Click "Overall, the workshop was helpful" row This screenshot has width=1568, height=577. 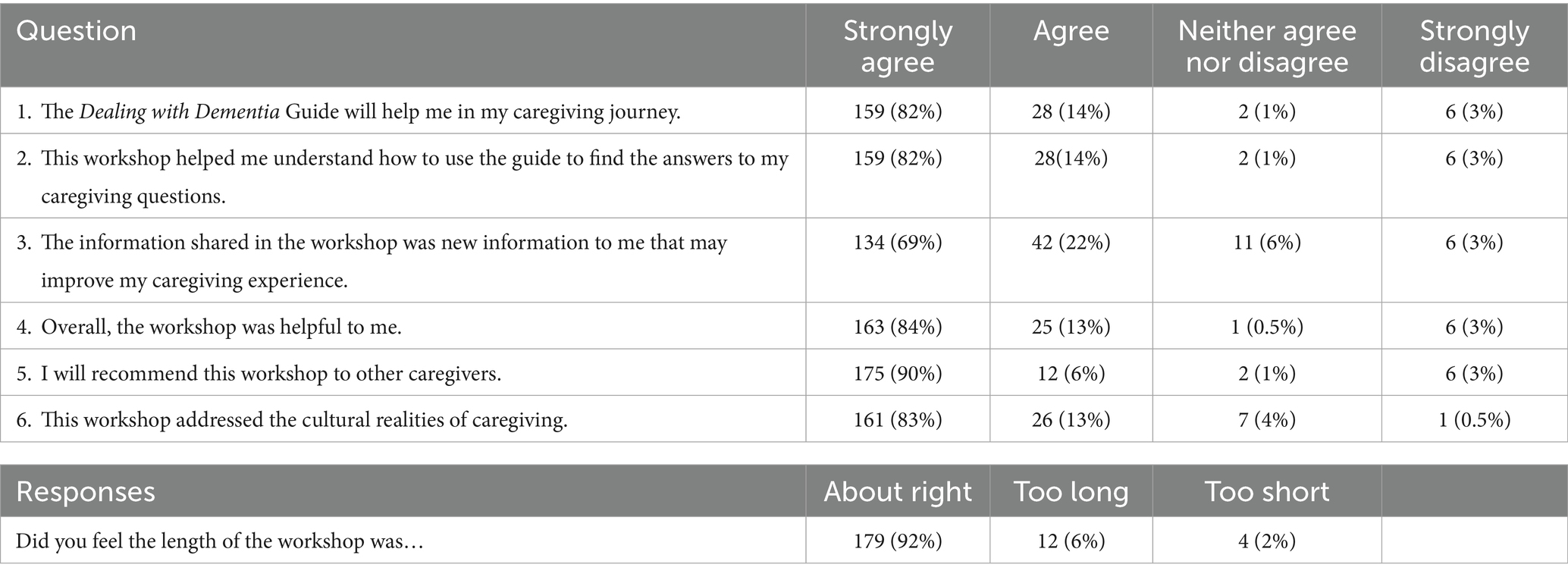221,327
